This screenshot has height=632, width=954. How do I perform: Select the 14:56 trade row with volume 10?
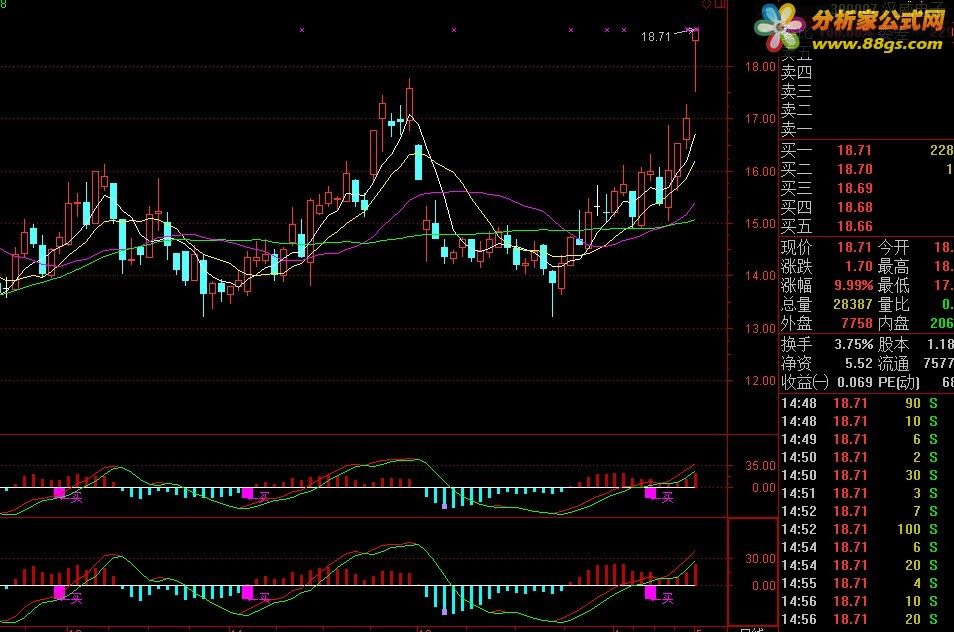[x=866, y=601]
